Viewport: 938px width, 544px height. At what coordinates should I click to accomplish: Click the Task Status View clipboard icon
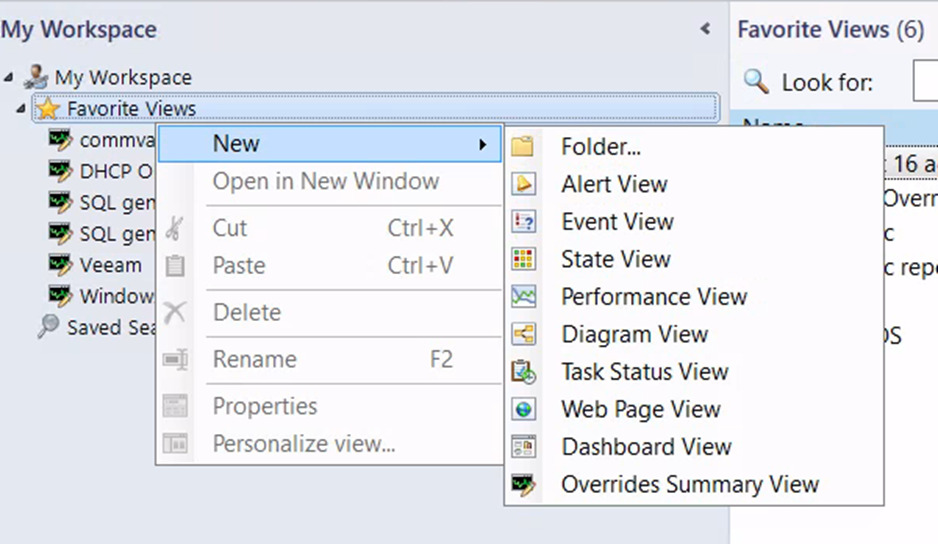pyautogui.click(x=523, y=372)
